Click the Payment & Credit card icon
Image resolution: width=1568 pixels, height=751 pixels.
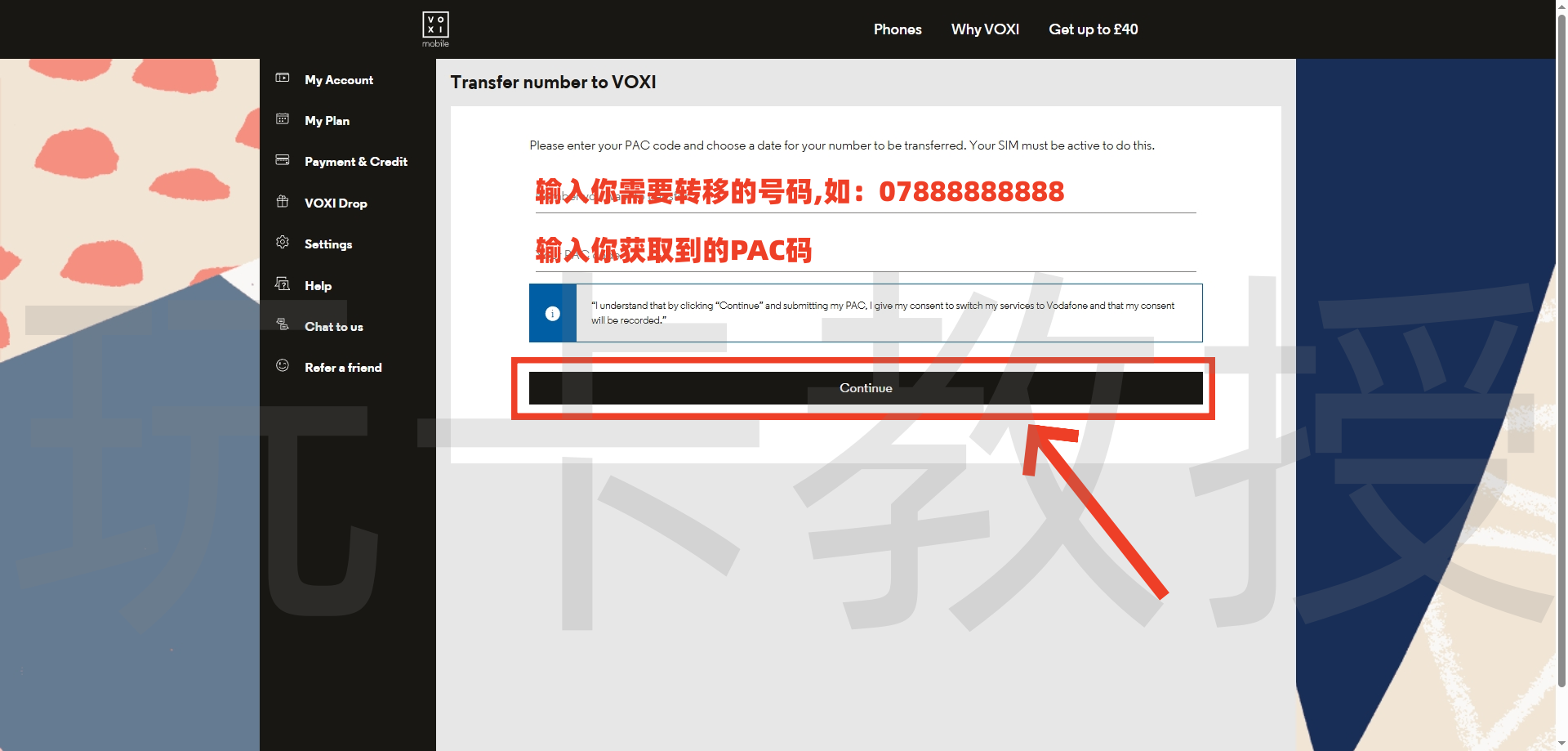tap(283, 159)
